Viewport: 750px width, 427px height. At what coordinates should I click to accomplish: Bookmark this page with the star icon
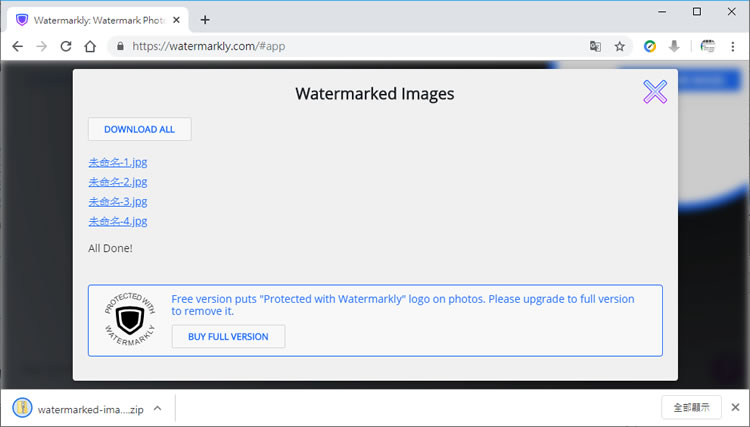click(620, 46)
